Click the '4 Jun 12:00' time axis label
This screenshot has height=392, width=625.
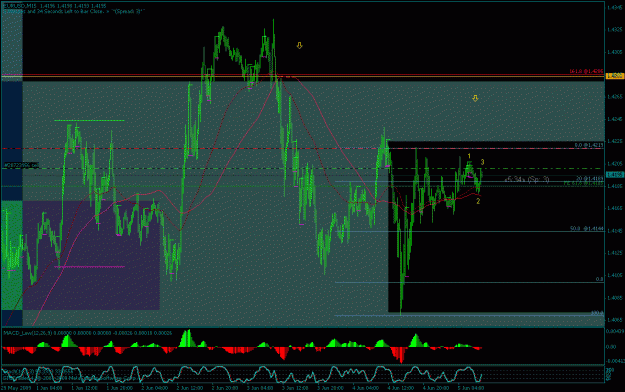[400, 388]
